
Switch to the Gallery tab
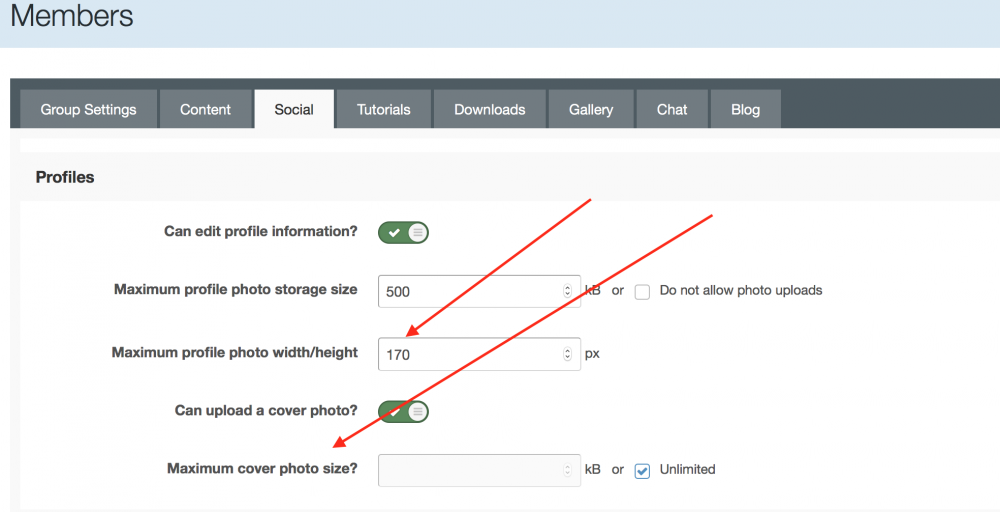[591, 110]
